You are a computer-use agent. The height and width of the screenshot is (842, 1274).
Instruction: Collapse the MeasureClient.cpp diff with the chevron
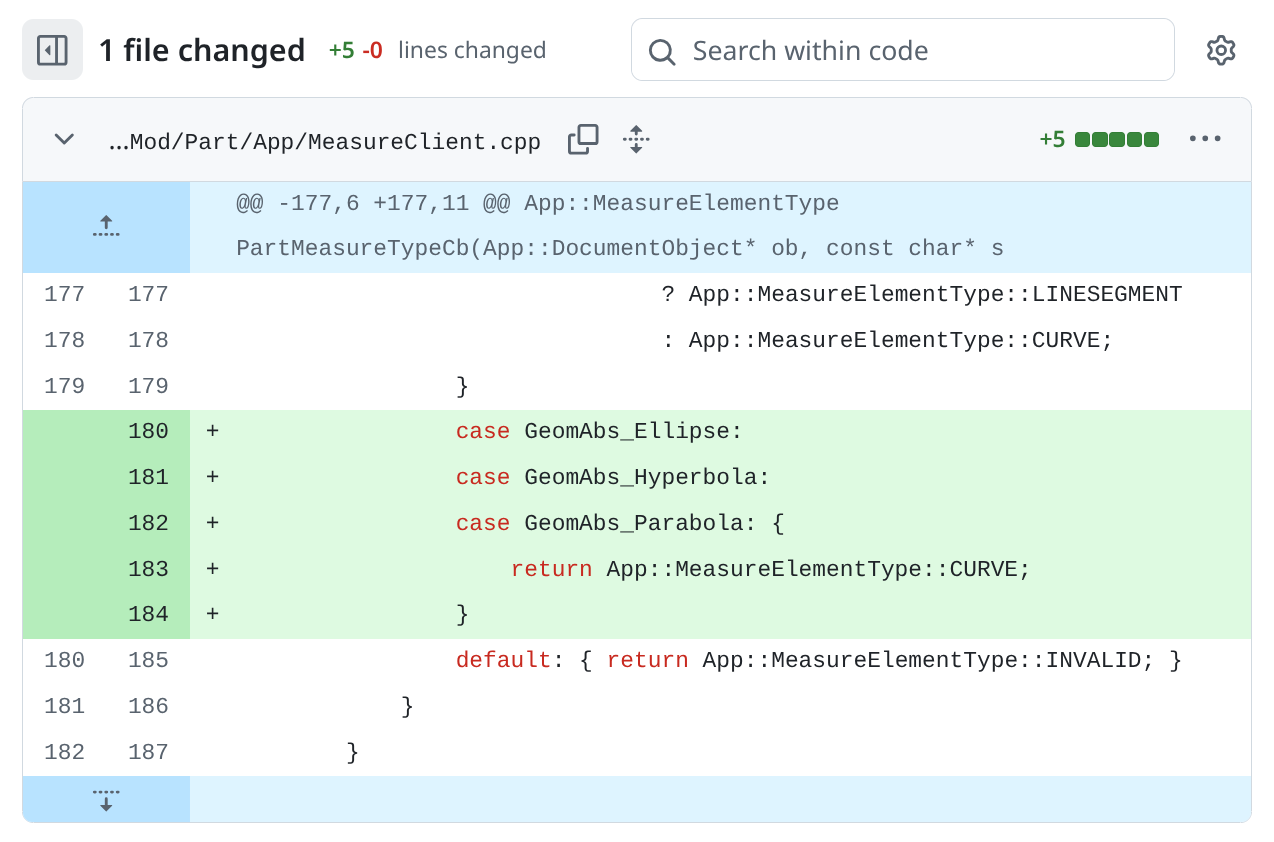coord(64,140)
